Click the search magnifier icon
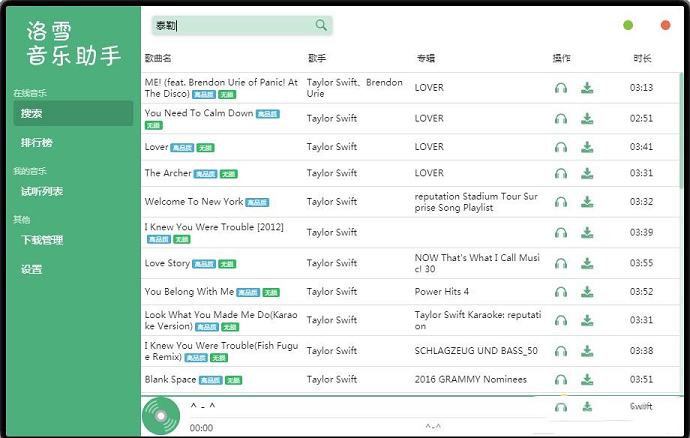This screenshot has width=690, height=438. (321, 25)
